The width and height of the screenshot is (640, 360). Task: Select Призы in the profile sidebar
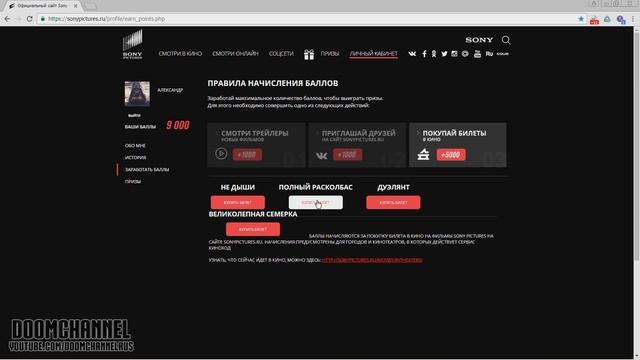(133, 181)
